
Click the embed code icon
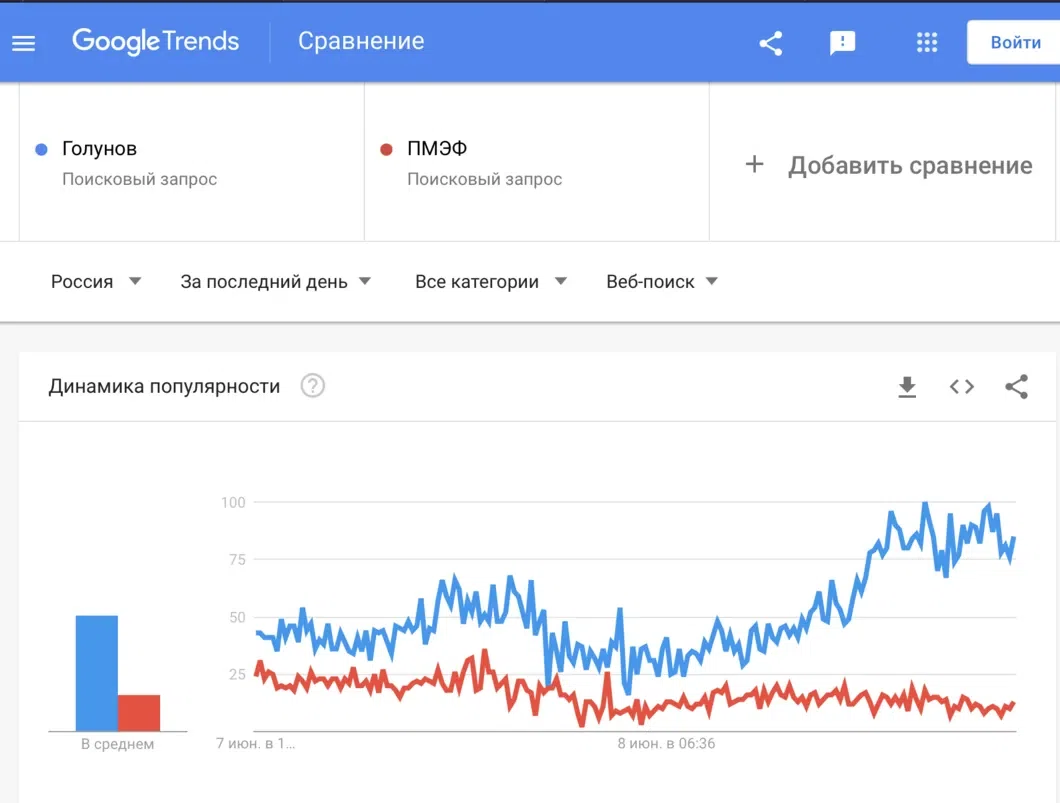coord(962,387)
